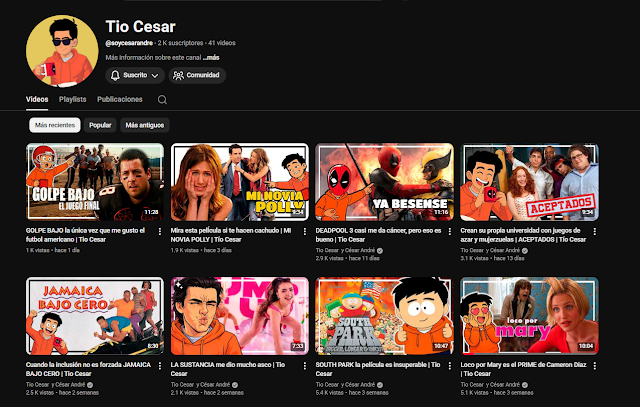640x407 pixels.
Task: Switch to the Playlists tab
Action: click(73, 99)
